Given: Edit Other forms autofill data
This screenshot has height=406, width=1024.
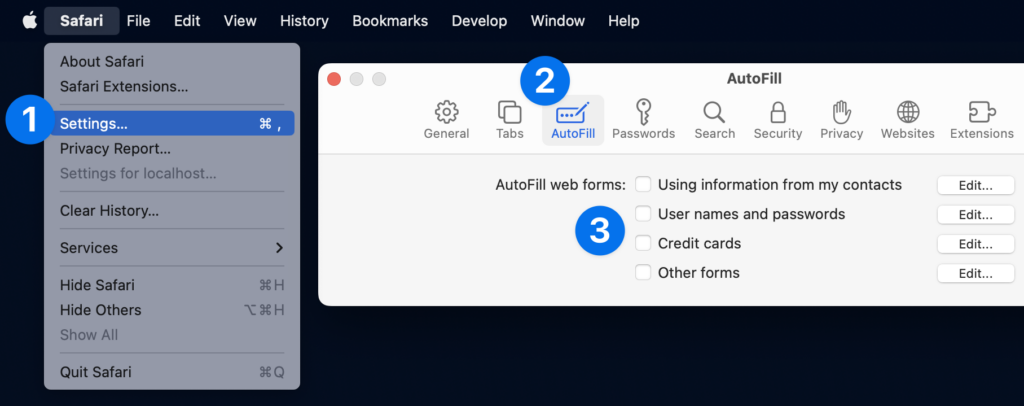Looking at the screenshot, I should pyautogui.click(x=976, y=273).
